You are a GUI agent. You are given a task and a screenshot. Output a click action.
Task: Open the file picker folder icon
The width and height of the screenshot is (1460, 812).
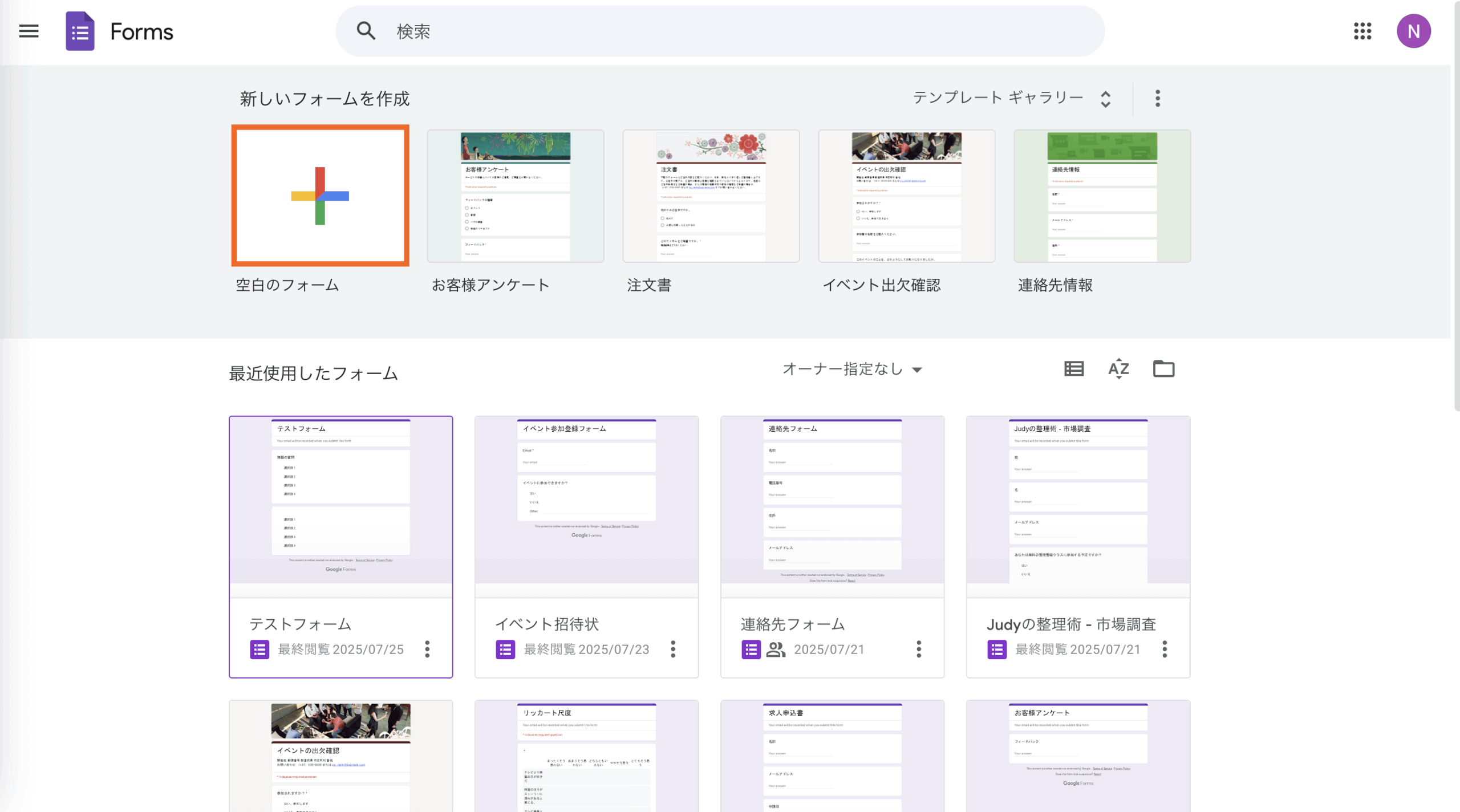1163,369
